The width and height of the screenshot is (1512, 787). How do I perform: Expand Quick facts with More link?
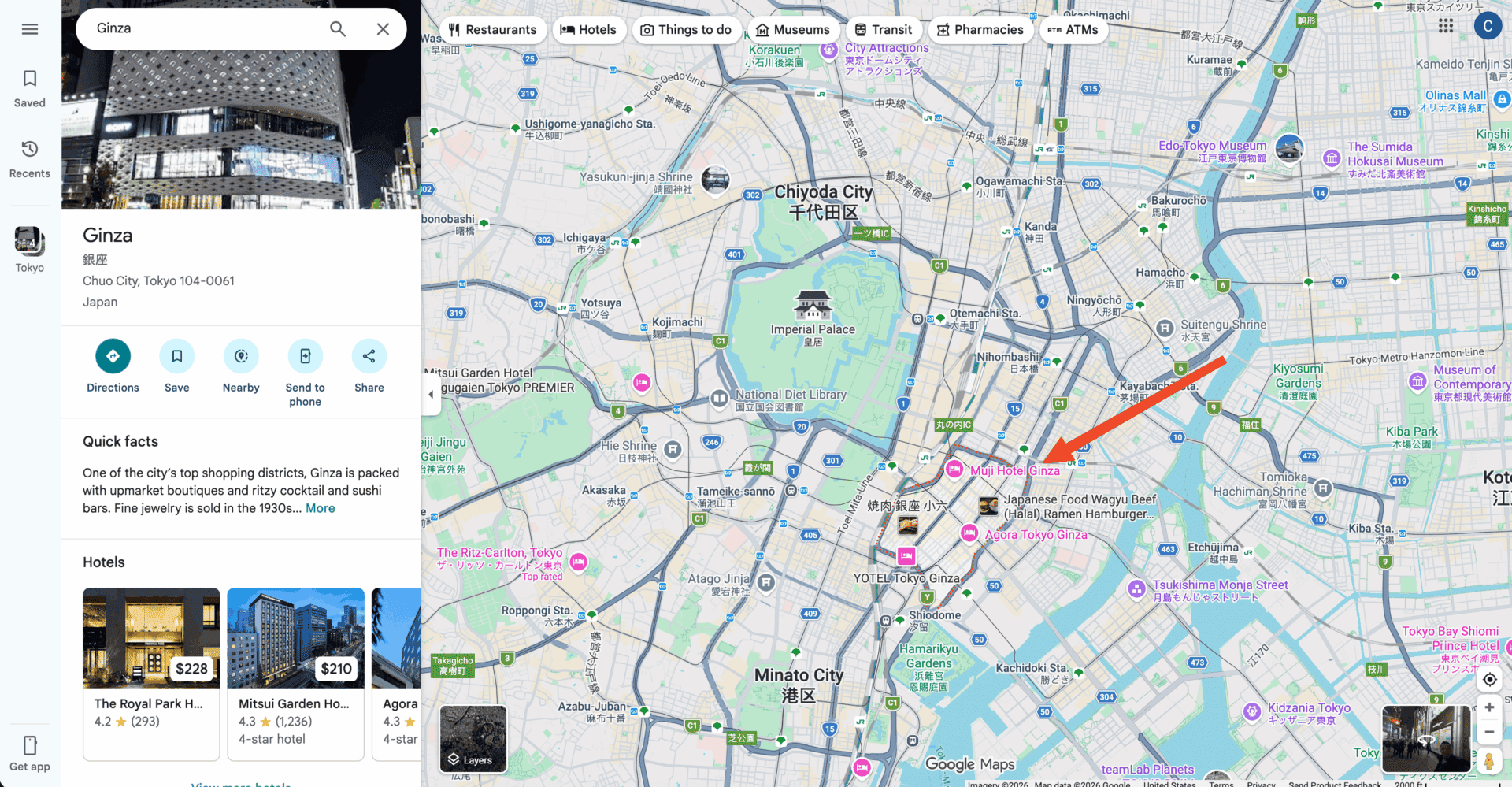pos(320,508)
